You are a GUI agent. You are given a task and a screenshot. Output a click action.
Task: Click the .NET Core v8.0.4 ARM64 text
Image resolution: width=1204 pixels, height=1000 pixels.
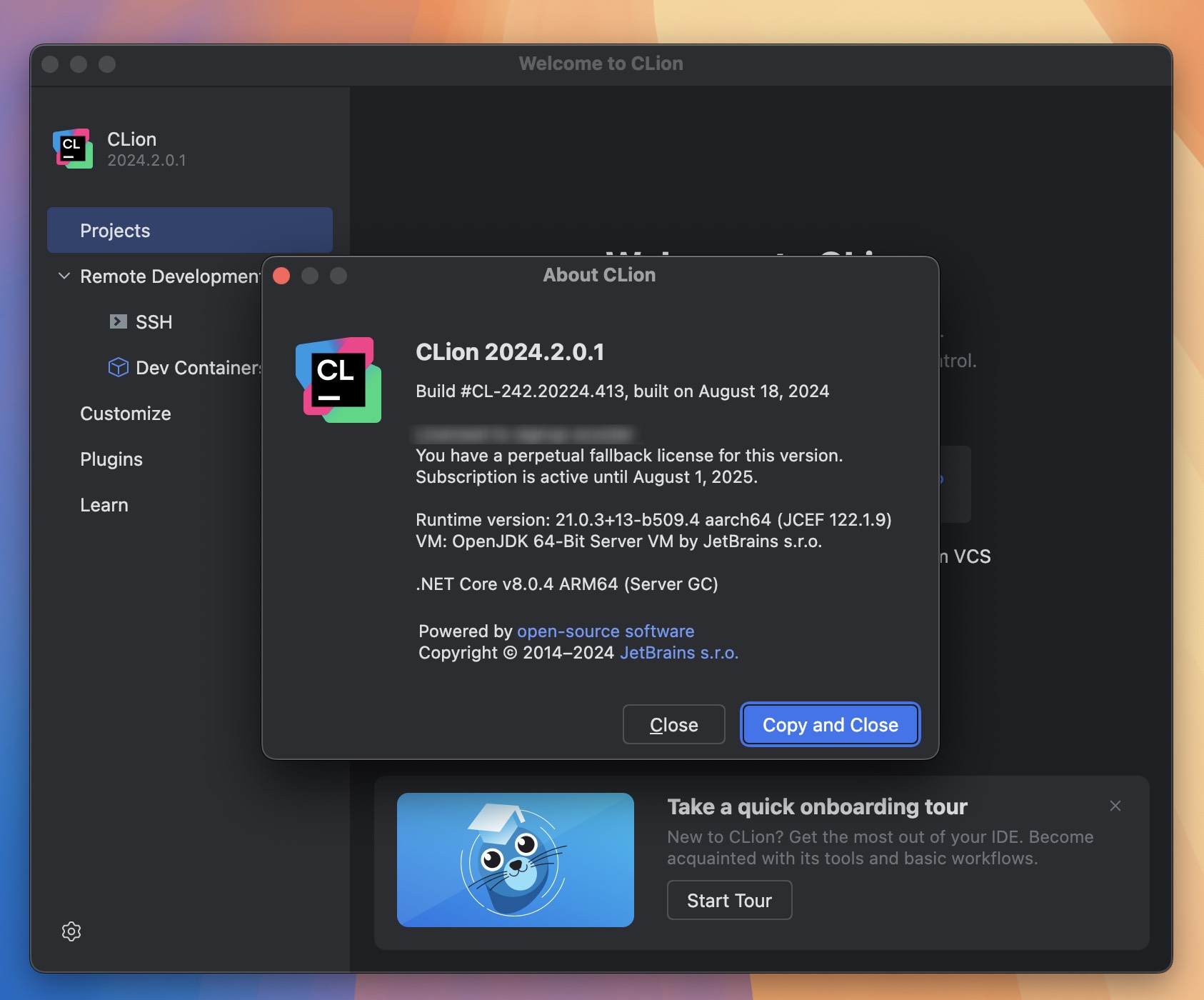point(567,584)
